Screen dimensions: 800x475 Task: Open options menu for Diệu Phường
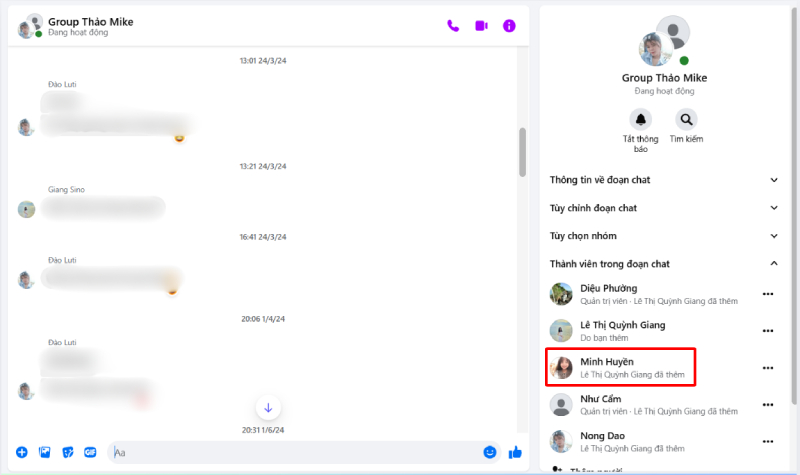(768, 294)
